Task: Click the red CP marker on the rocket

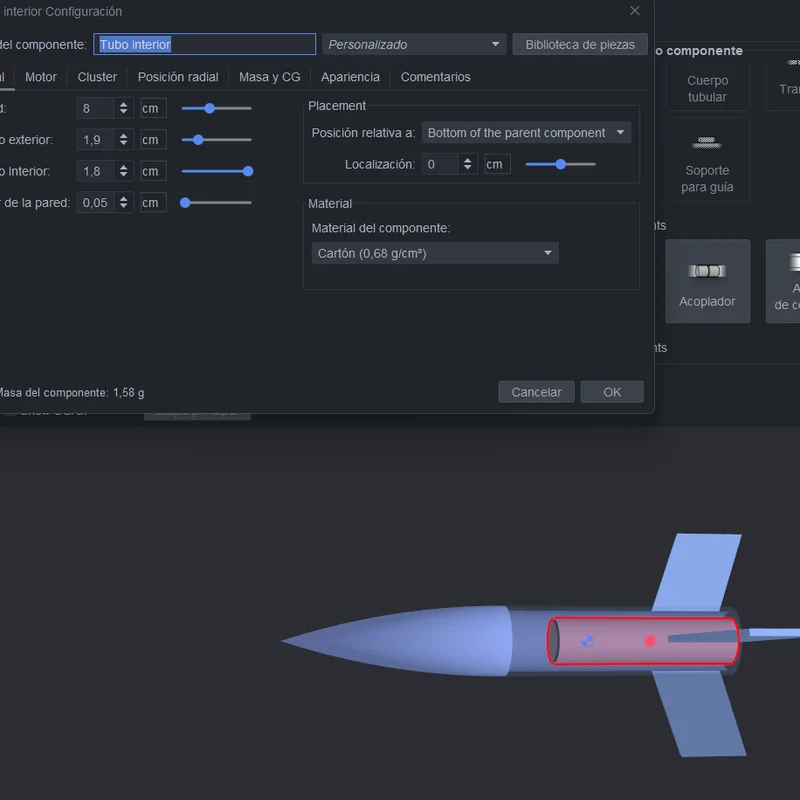Action: (x=649, y=641)
